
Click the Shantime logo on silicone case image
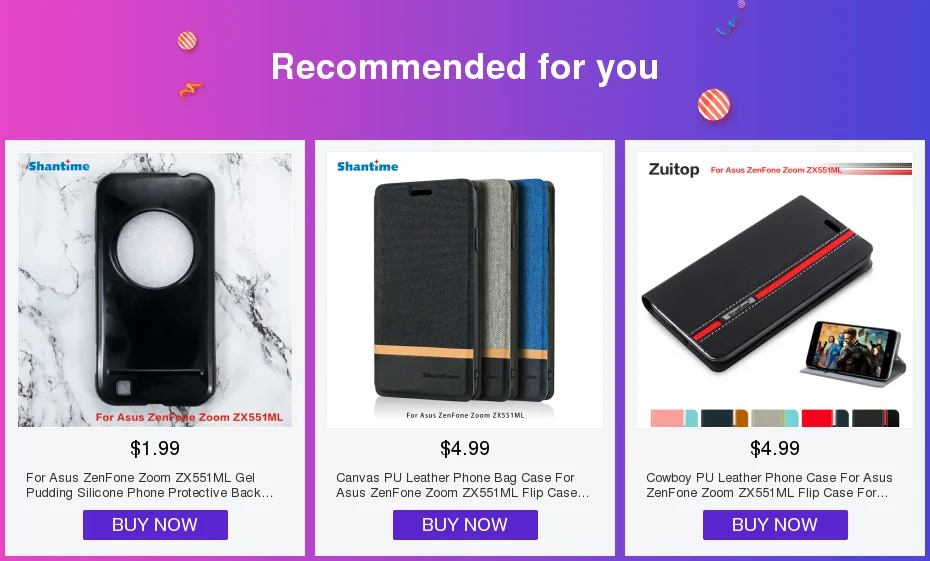click(58, 165)
